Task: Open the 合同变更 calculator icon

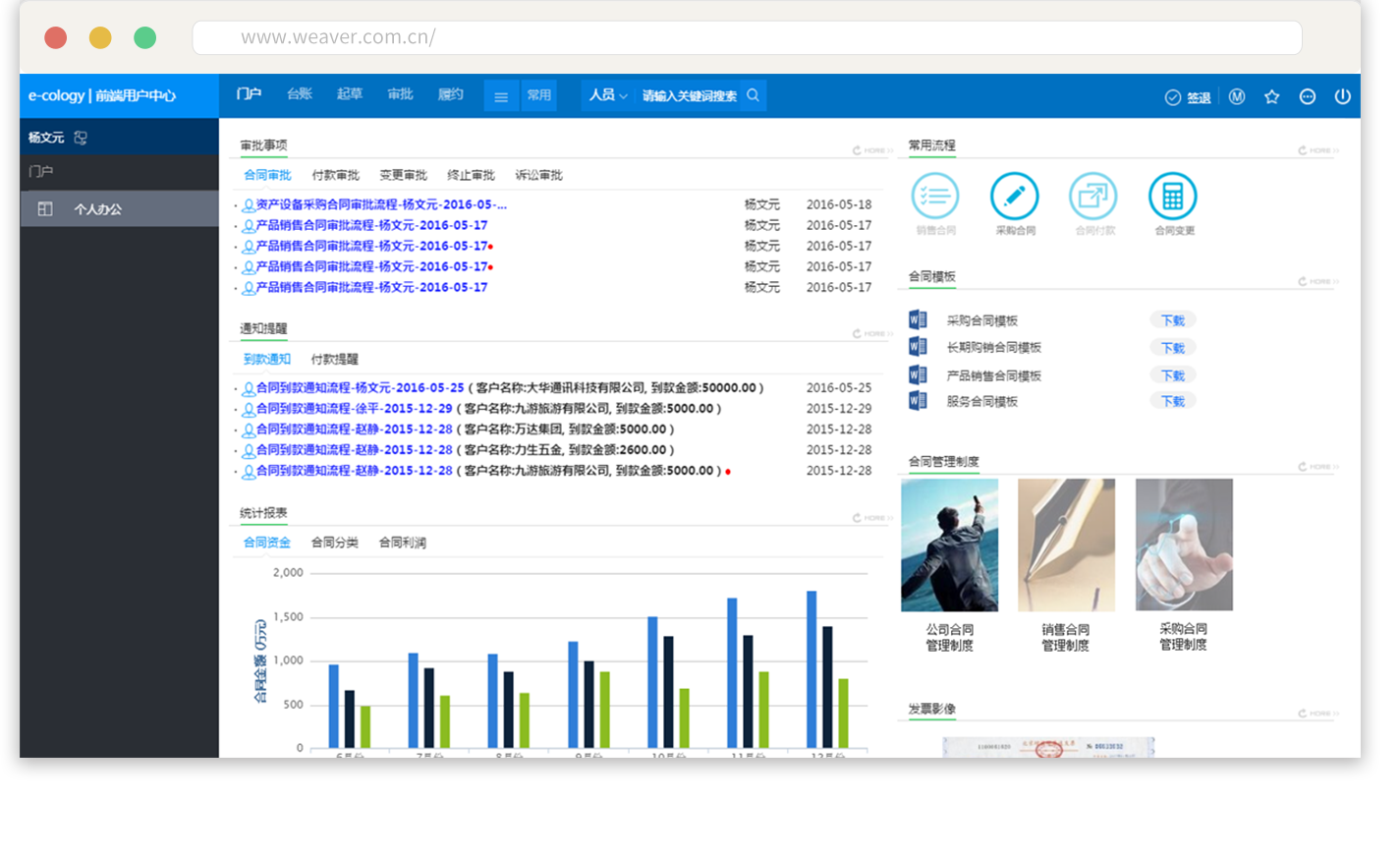Action: [1172, 196]
